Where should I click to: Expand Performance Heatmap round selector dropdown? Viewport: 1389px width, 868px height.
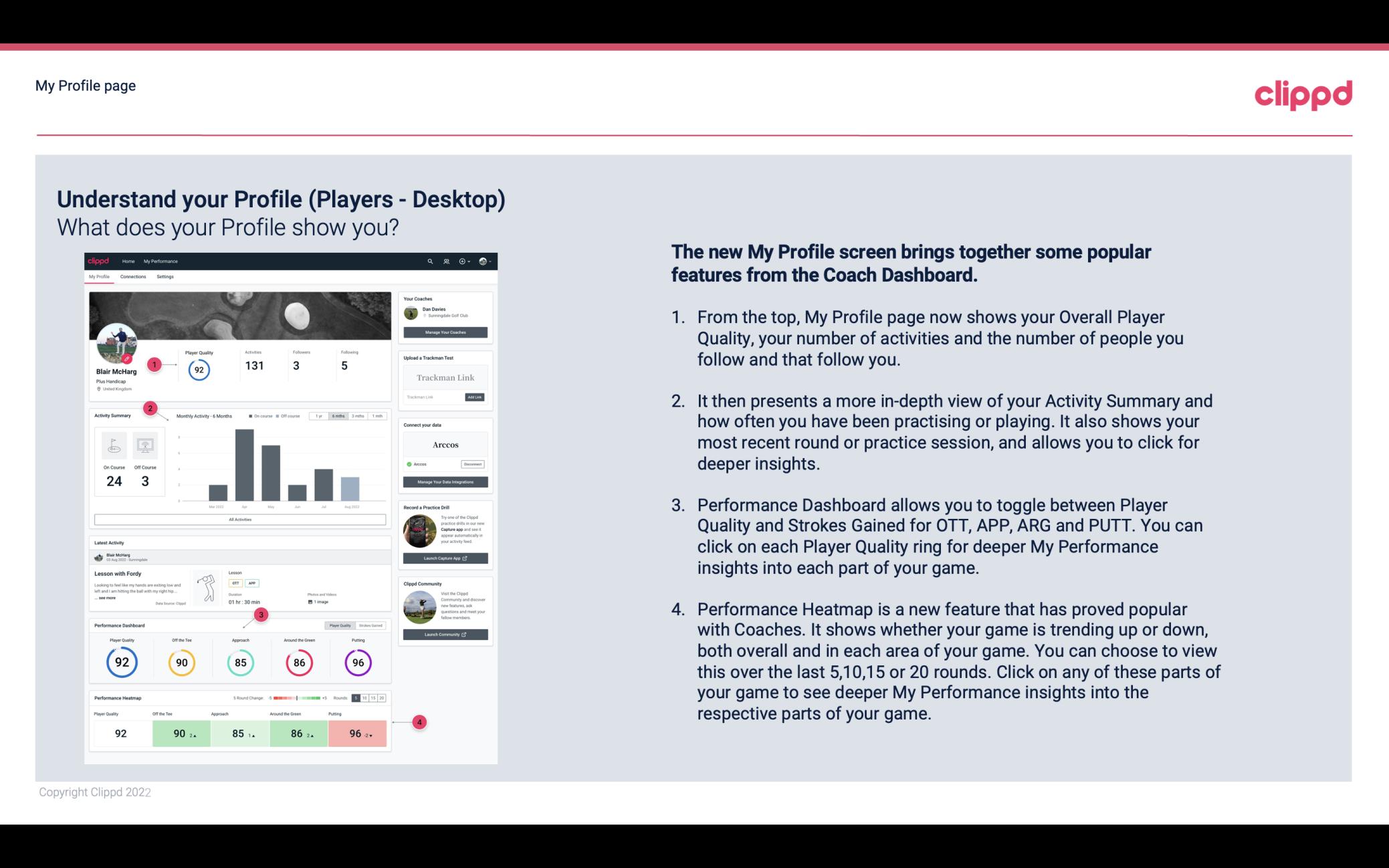[359, 698]
